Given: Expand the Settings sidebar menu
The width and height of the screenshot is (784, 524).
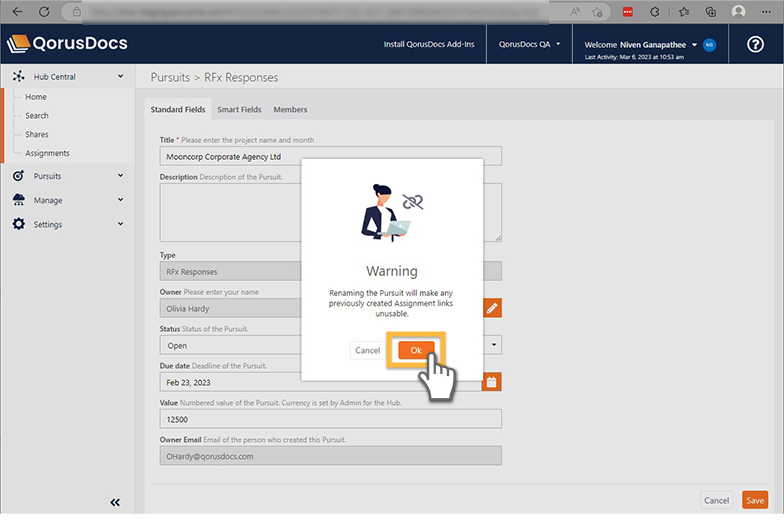Looking at the screenshot, I should (x=120, y=224).
